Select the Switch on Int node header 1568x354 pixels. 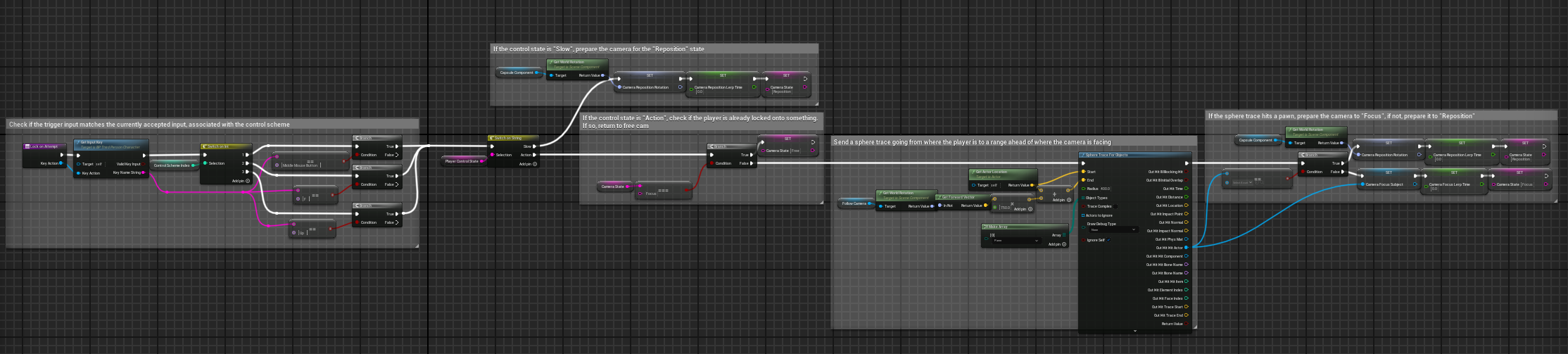coord(218,146)
